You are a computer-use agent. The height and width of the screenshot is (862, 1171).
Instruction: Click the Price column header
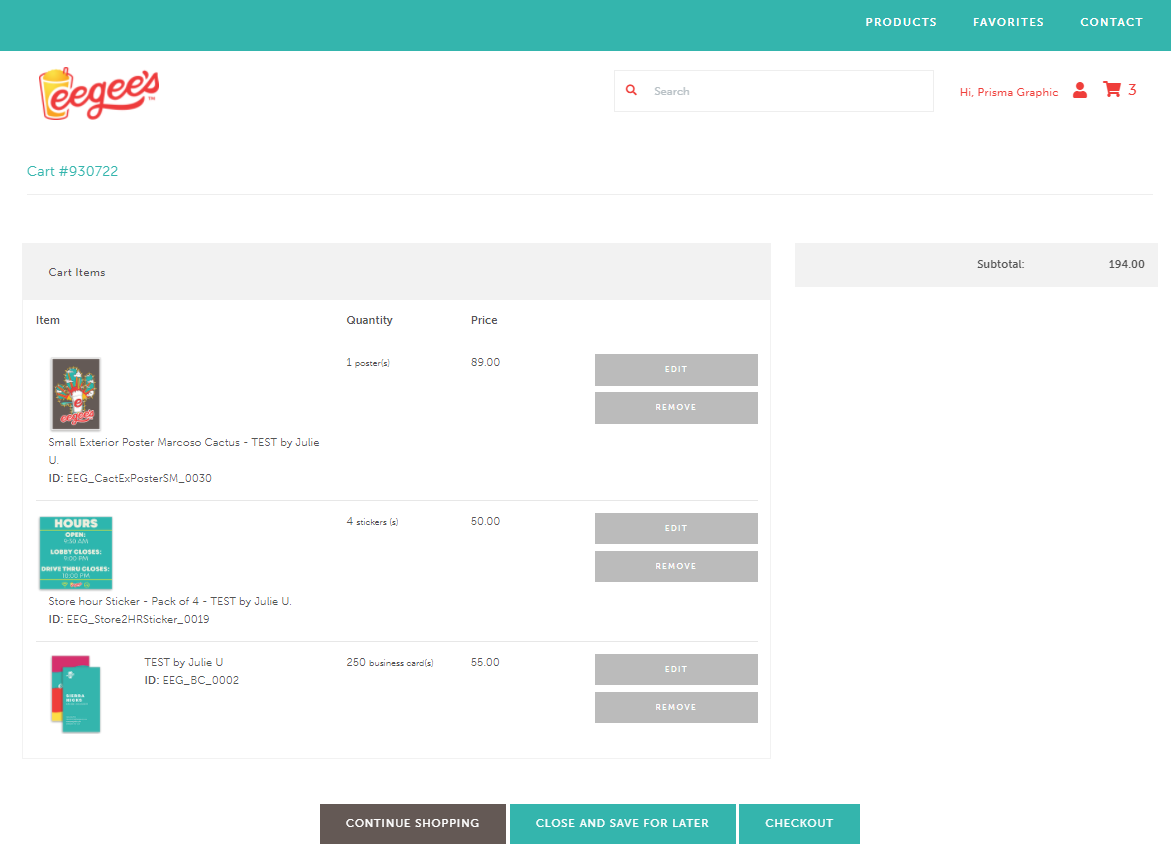click(484, 320)
